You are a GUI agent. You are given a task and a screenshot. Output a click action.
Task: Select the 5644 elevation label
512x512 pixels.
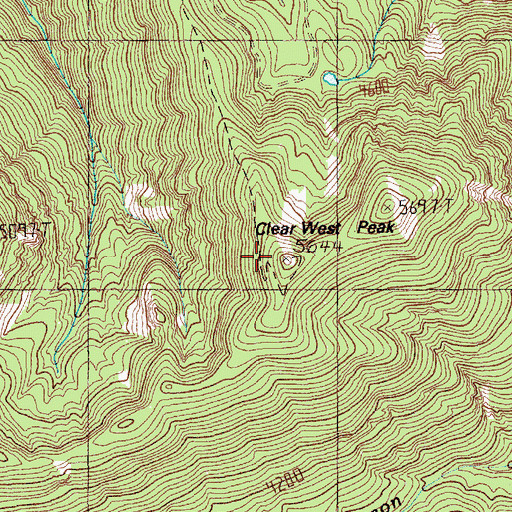click(319, 247)
